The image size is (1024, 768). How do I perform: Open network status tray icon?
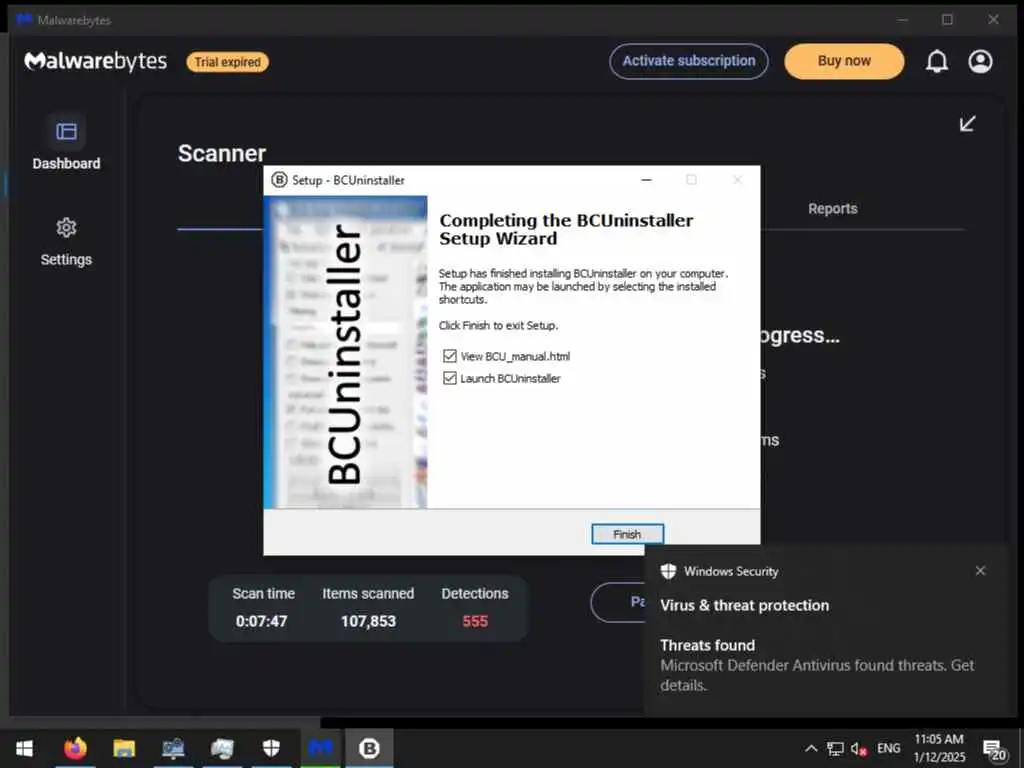[835, 748]
